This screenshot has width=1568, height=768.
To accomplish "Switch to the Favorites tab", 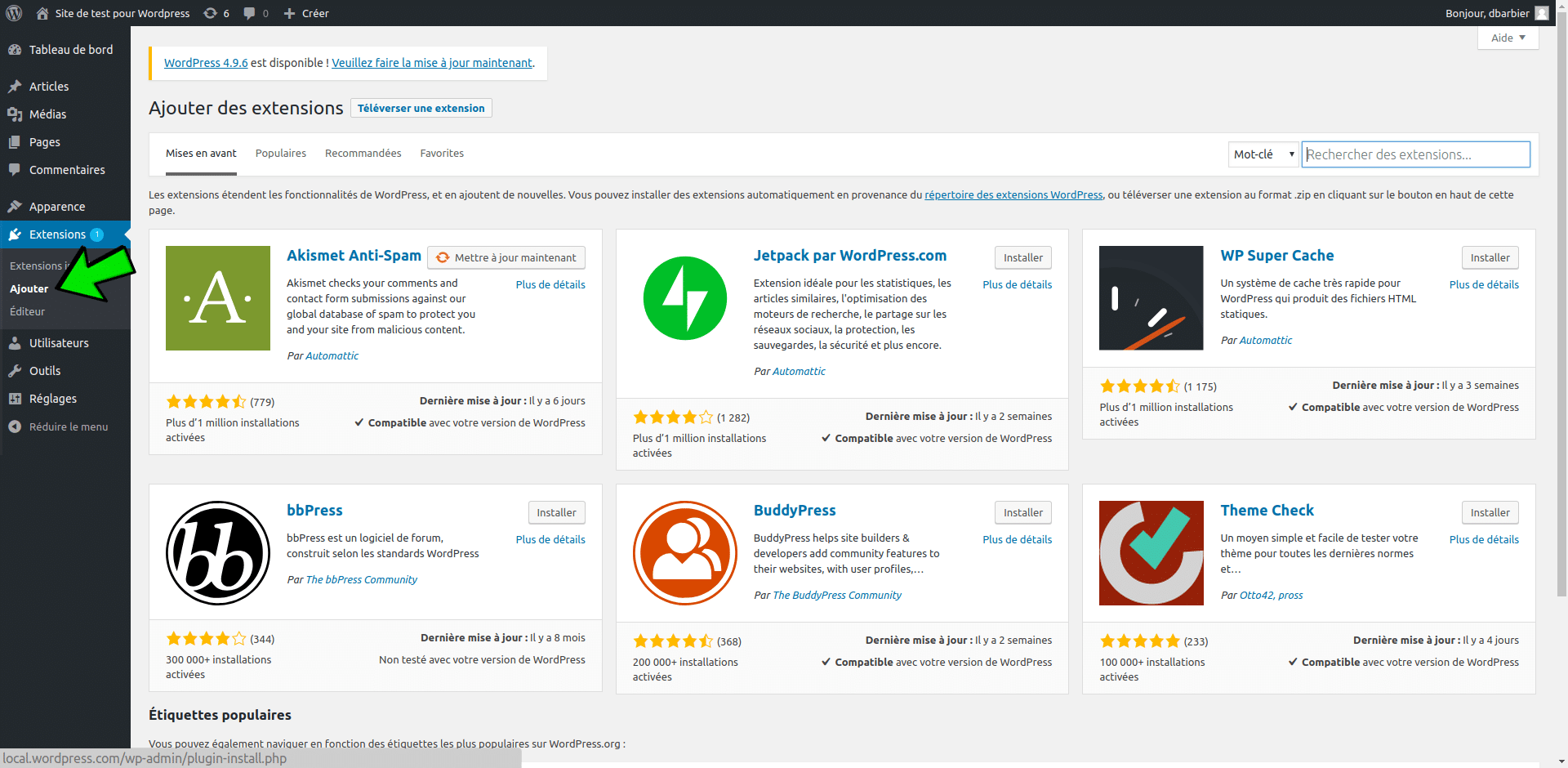I will (442, 154).
